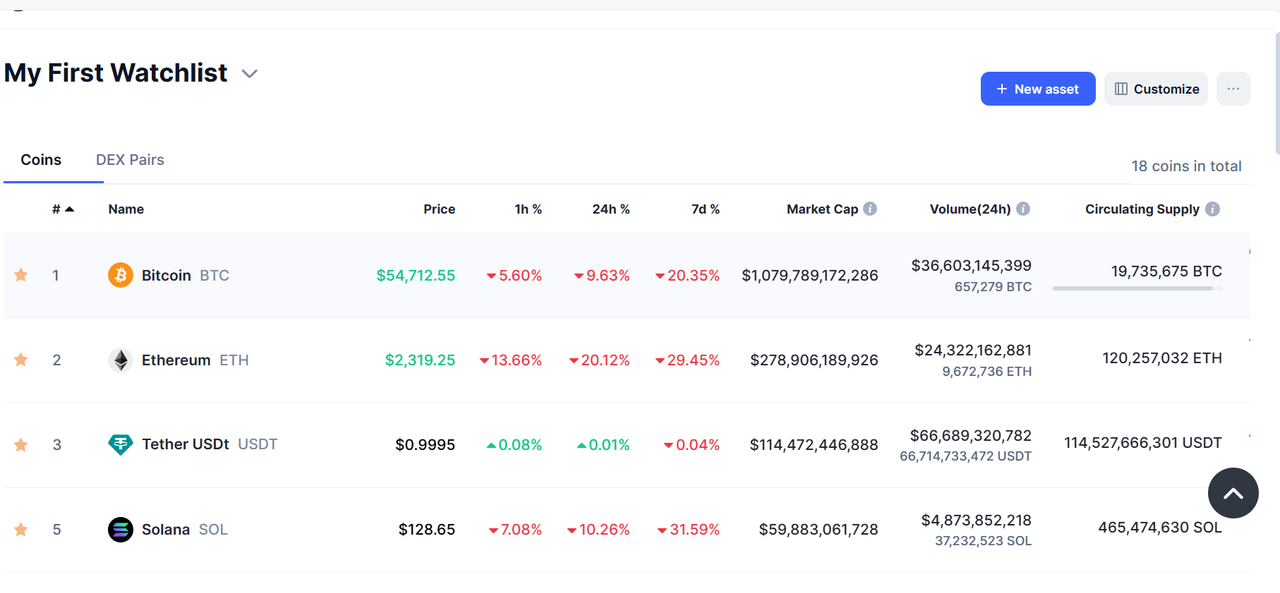Viewport: 1280px width, 593px height.
Task: Click Solana 7d change 31.59%
Action: click(x=688, y=530)
